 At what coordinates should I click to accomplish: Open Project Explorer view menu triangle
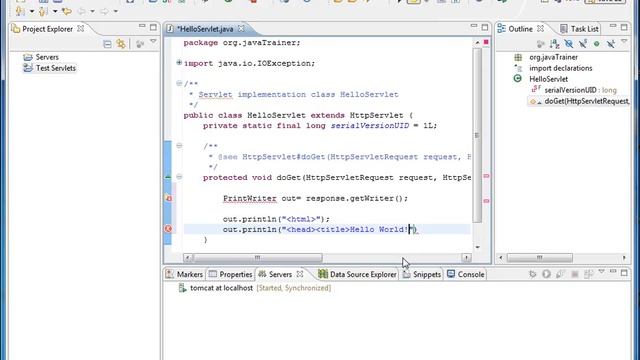153,42
